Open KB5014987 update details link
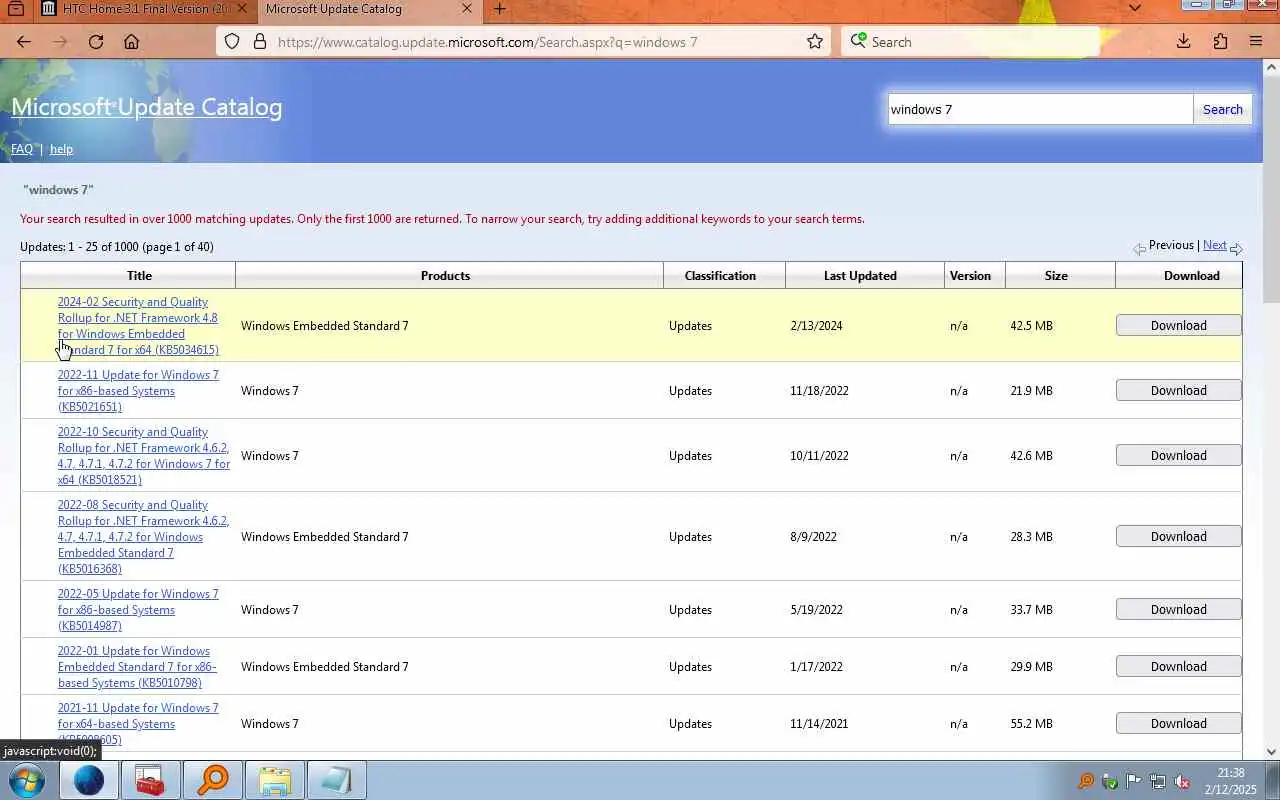 [138, 610]
